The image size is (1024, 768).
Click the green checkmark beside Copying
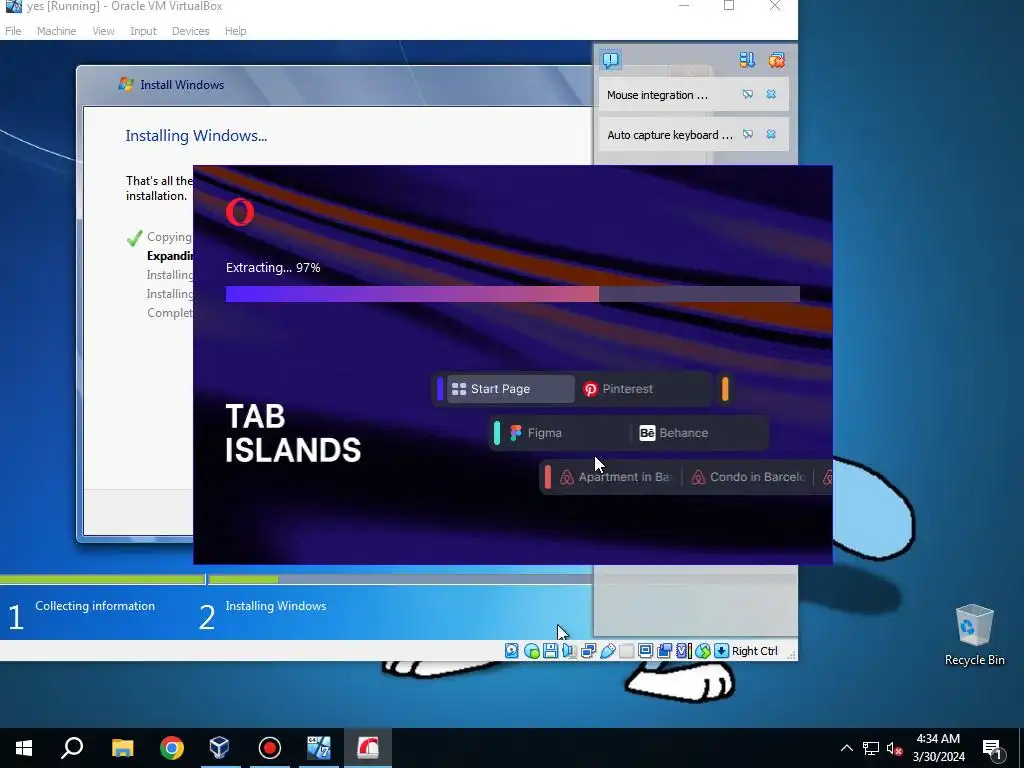point(135,238)
